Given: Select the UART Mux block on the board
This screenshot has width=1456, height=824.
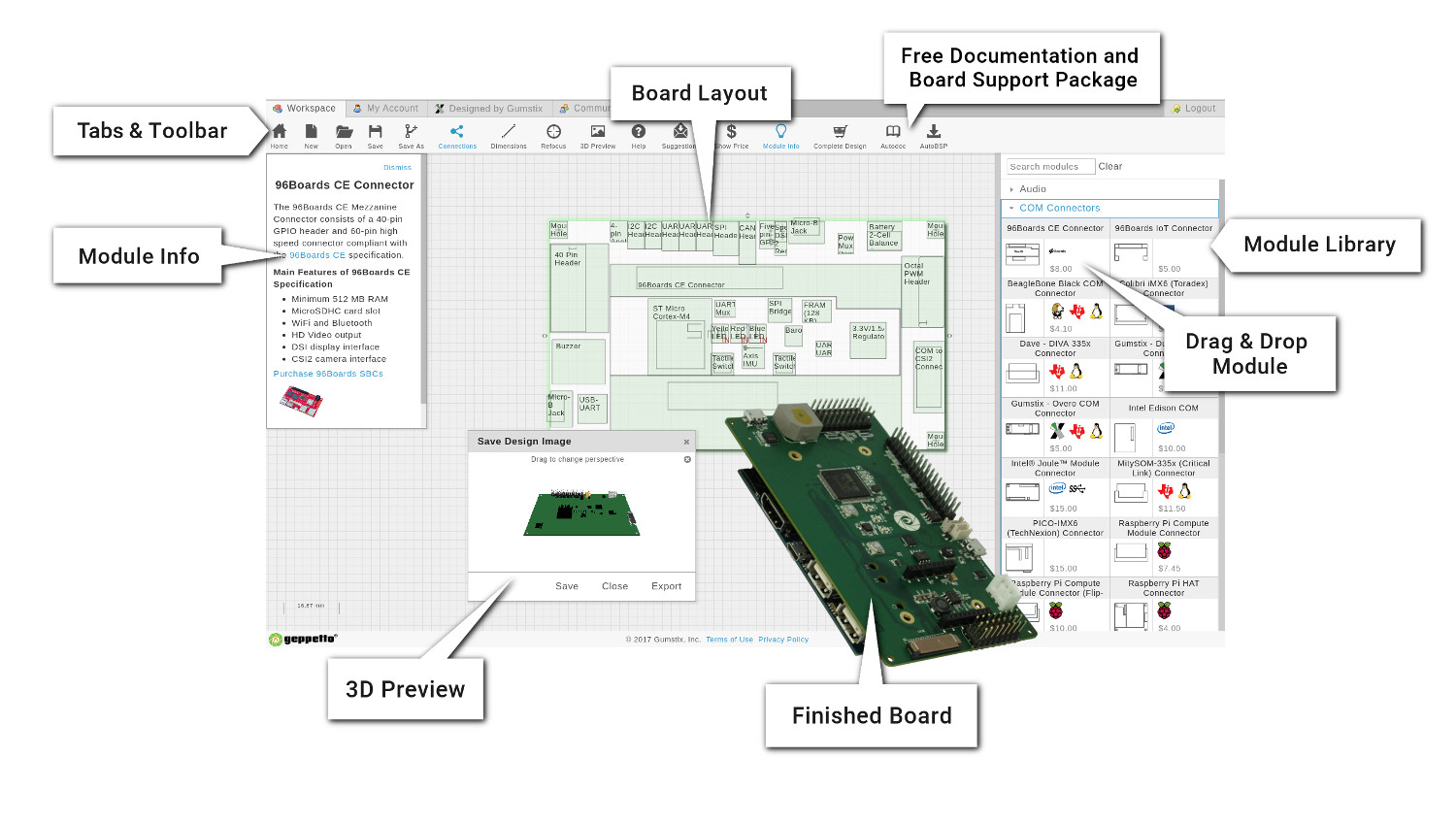Looking at the screenshot, I should tap(726, 309).
